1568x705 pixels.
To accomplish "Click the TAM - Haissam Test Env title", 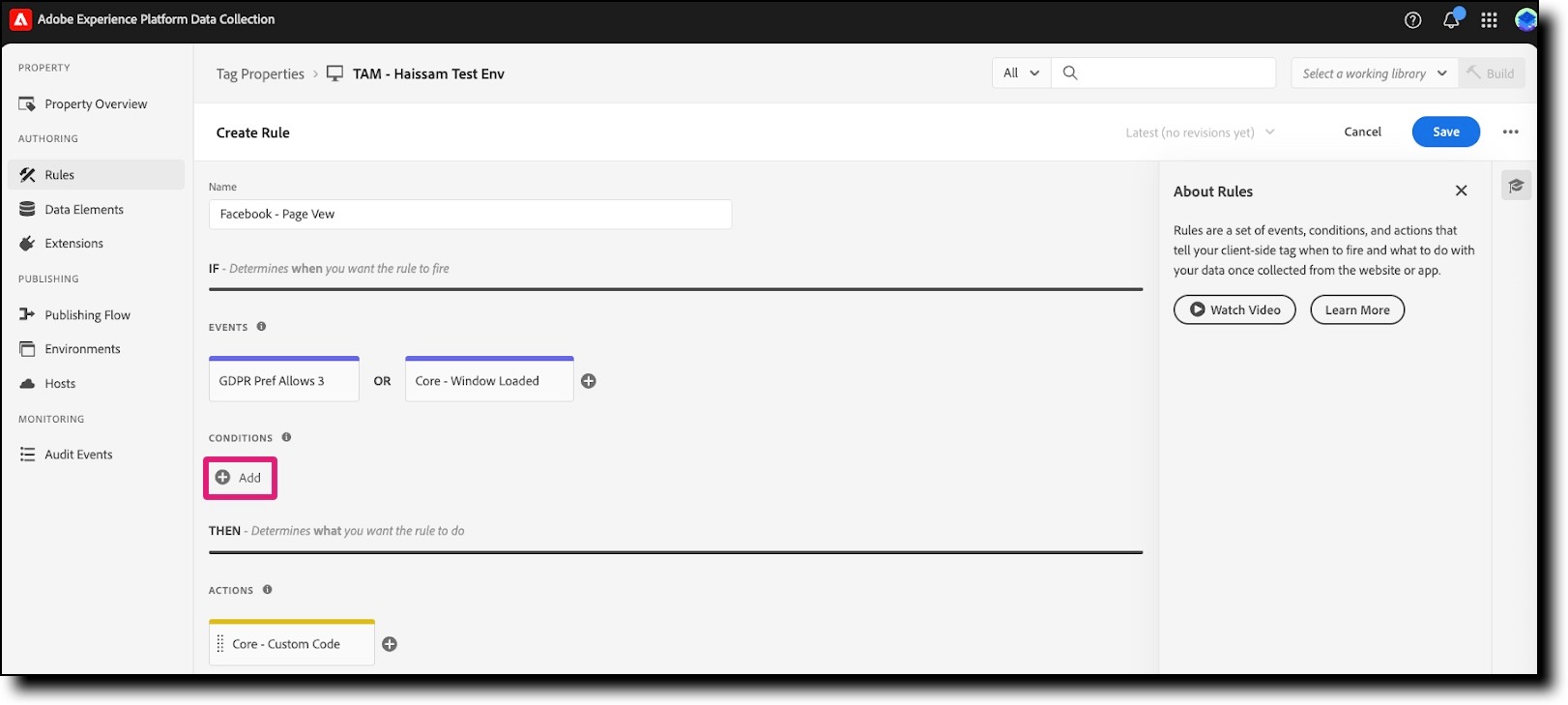I will pyautogui.click(x=428, y=74).
